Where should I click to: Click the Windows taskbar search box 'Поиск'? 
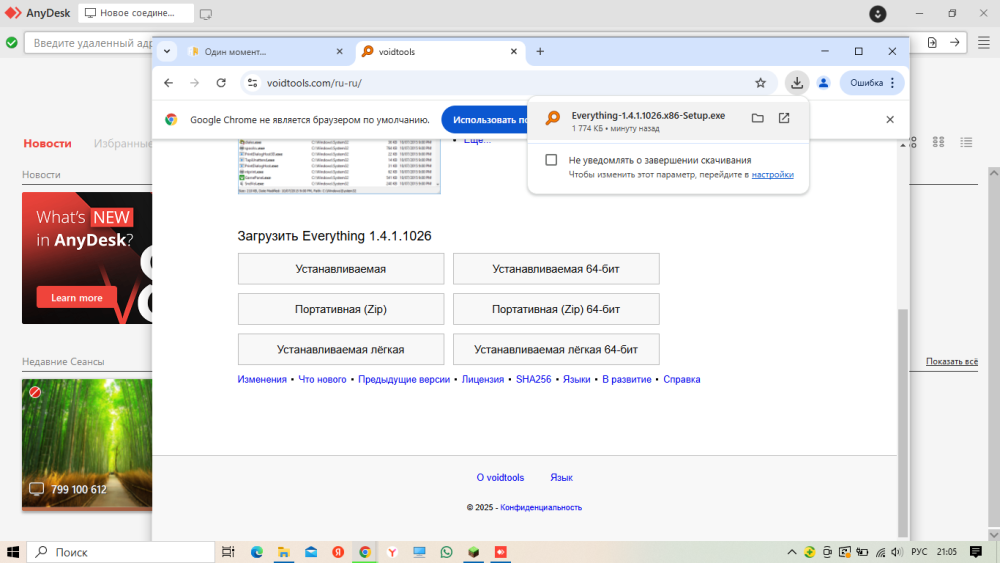[121, 552]
